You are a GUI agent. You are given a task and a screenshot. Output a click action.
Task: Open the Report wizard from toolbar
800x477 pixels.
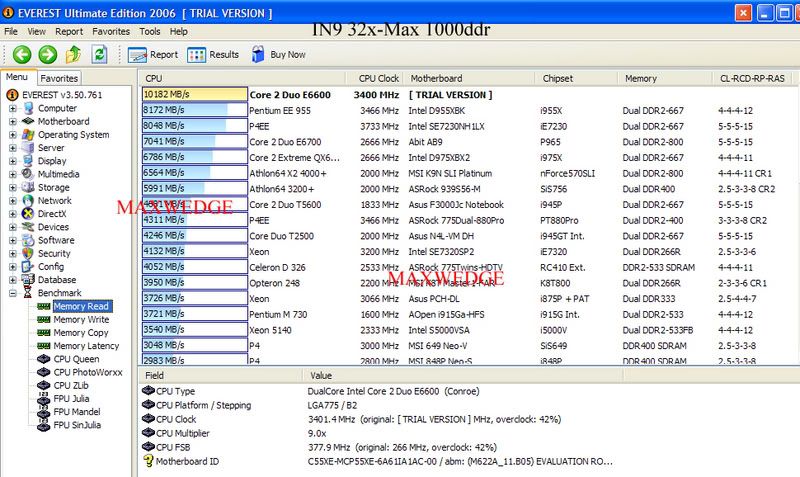[x=153, y=55]
